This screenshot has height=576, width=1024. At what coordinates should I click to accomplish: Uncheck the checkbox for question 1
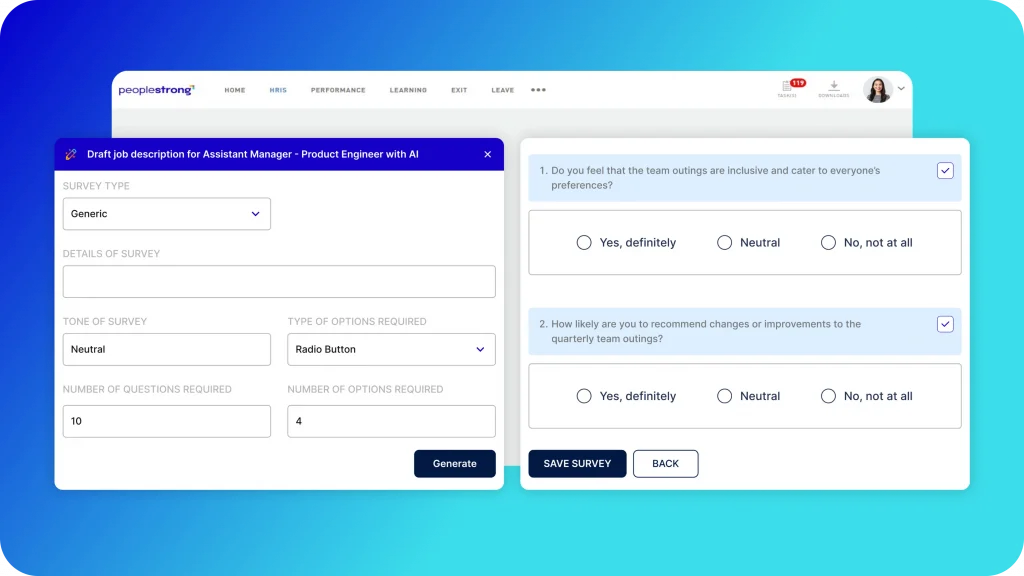(x=945, y=171)
